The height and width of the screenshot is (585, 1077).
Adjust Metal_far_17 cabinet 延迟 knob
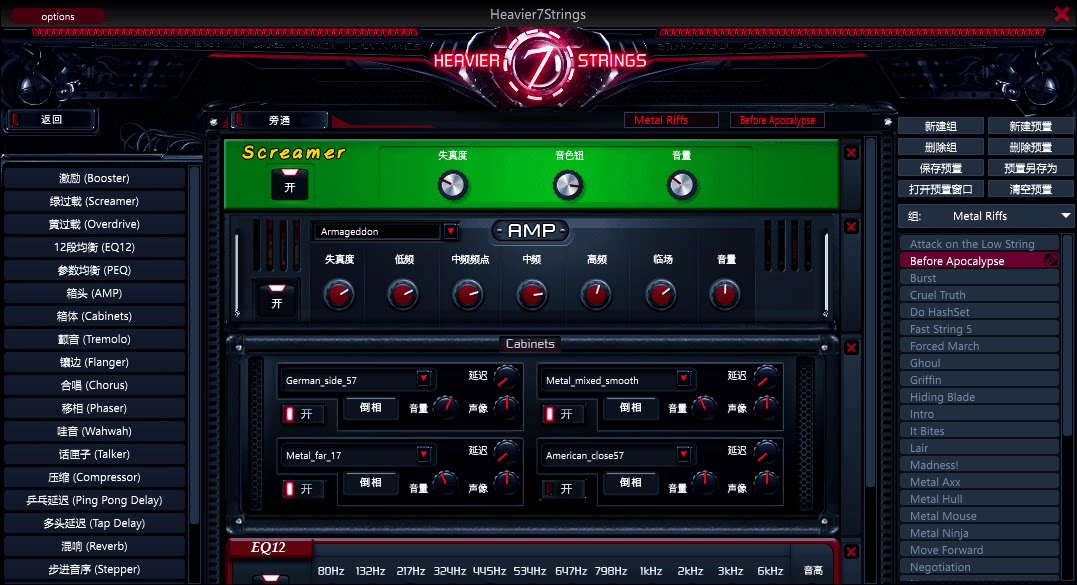[x=506, y=451]
